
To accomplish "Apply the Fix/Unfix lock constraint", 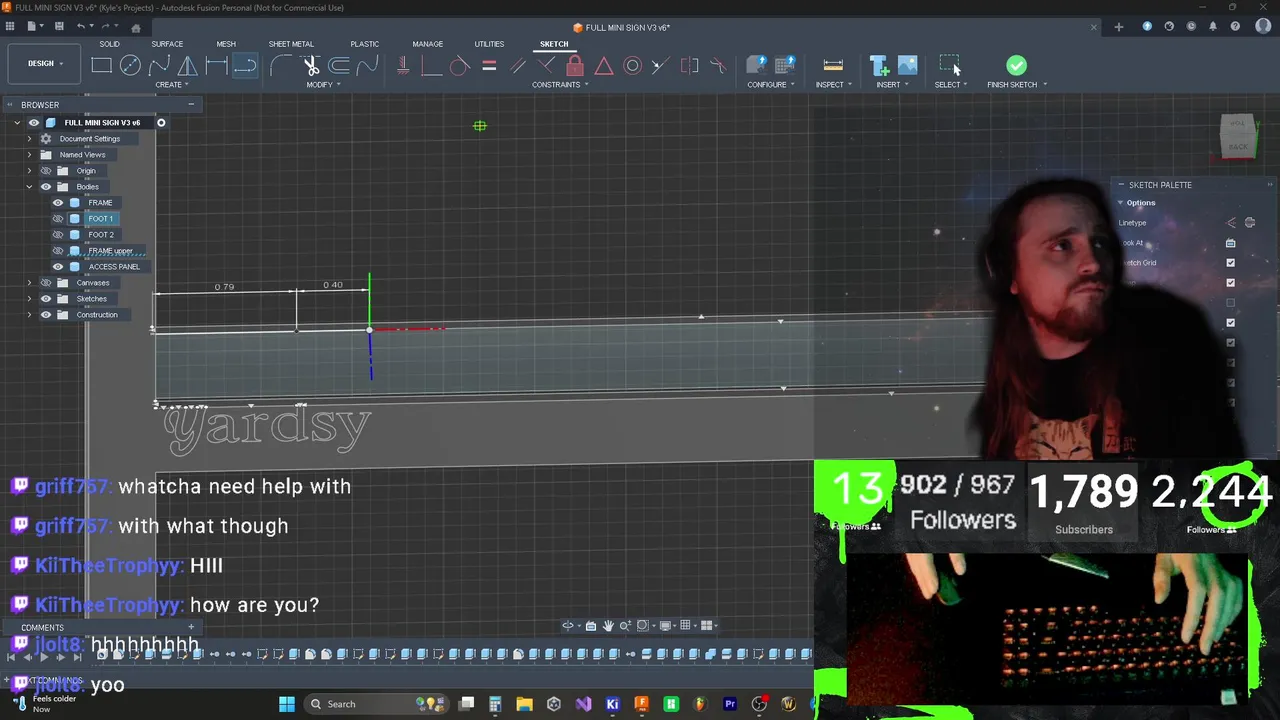I will (x=575, y=66).
